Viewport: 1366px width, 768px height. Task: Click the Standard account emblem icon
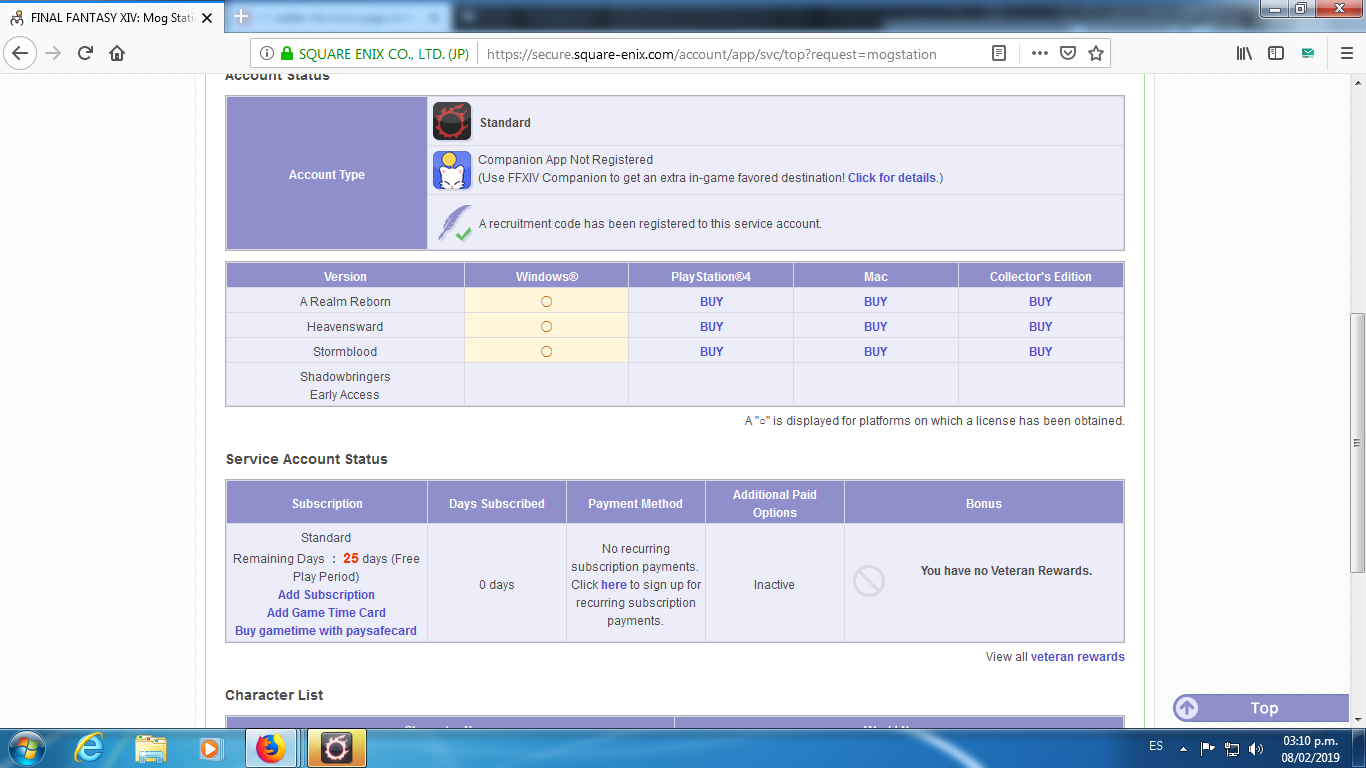click(x=452, y=122)
